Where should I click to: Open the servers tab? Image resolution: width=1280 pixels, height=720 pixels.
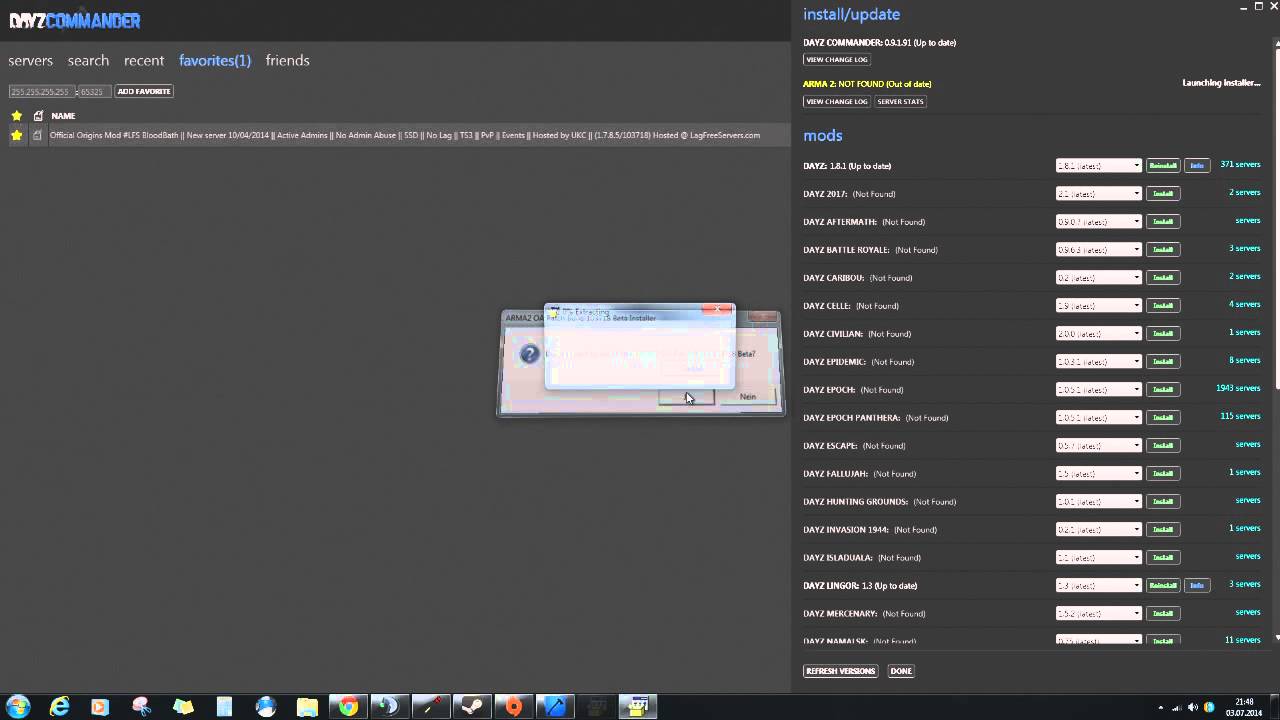tap(30, 61)
